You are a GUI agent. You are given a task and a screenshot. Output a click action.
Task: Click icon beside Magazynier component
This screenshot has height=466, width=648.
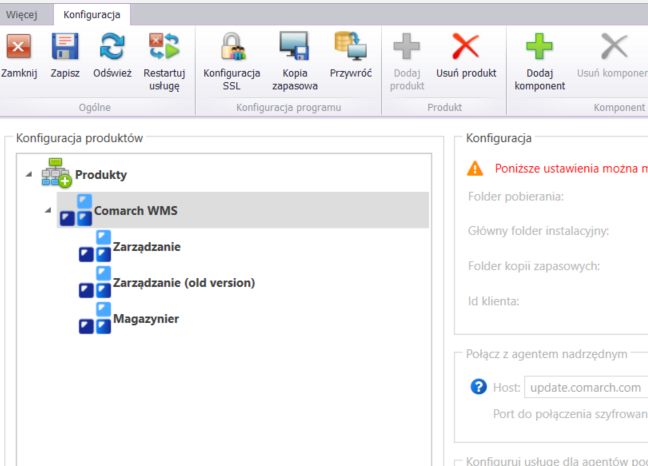pyautogui.click(x=95, y=318)
